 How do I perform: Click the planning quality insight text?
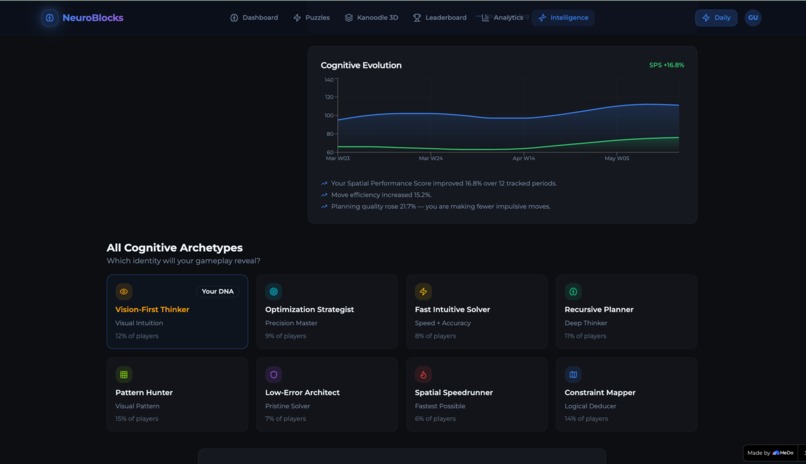click(441, 207)
